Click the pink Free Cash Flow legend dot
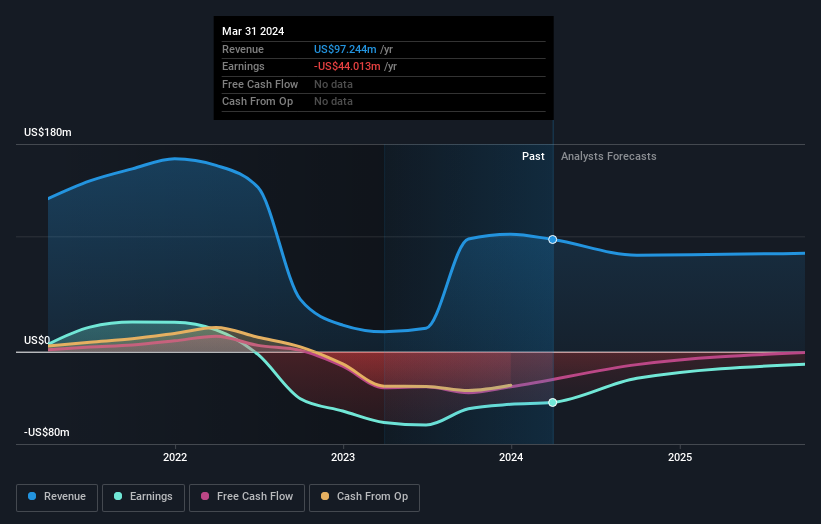This screenshot has height=524, width=821. tap(205, 496)
